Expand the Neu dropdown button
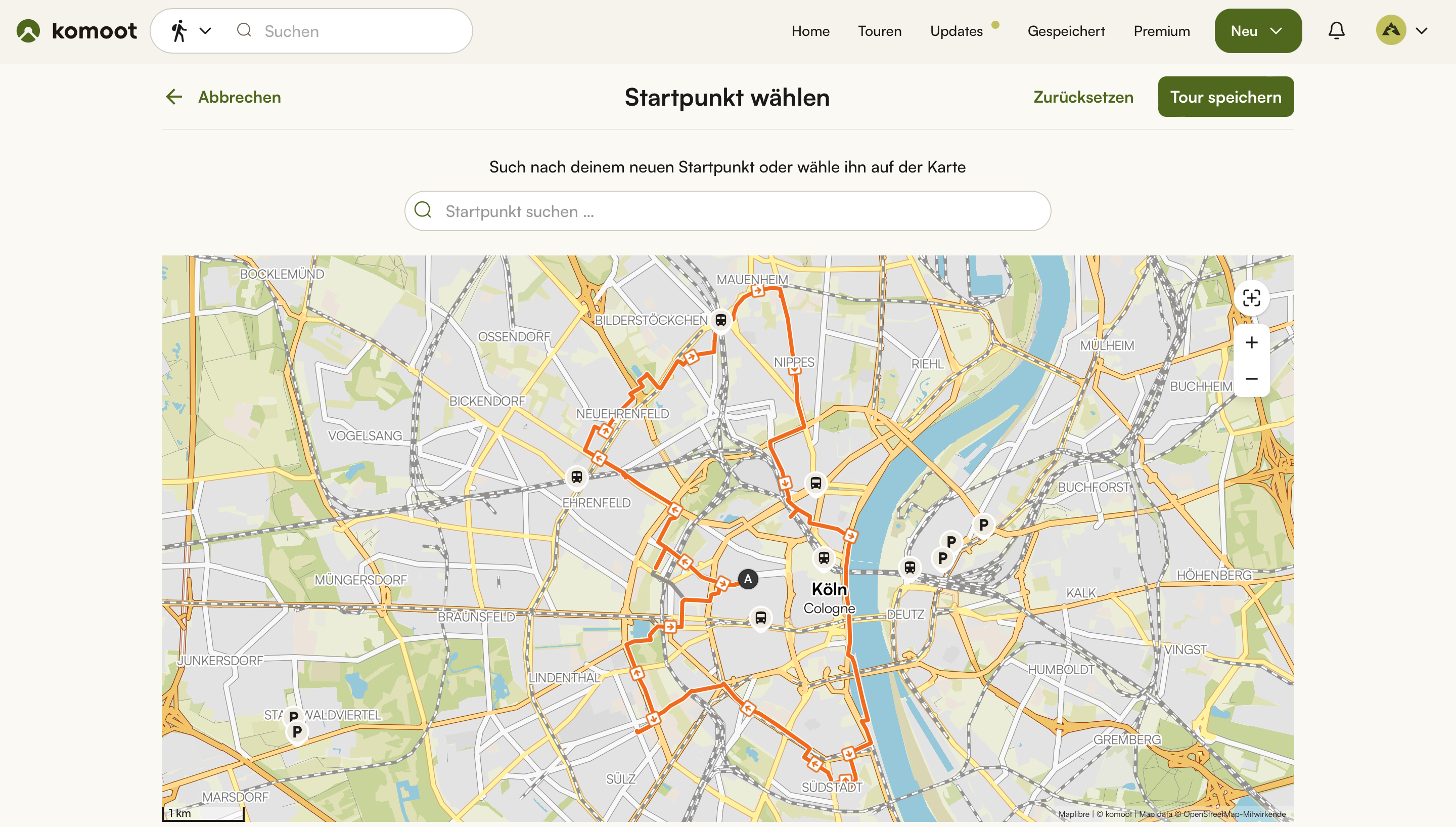This screenshot has width=1456, height=827. (x=1257, y=31)
